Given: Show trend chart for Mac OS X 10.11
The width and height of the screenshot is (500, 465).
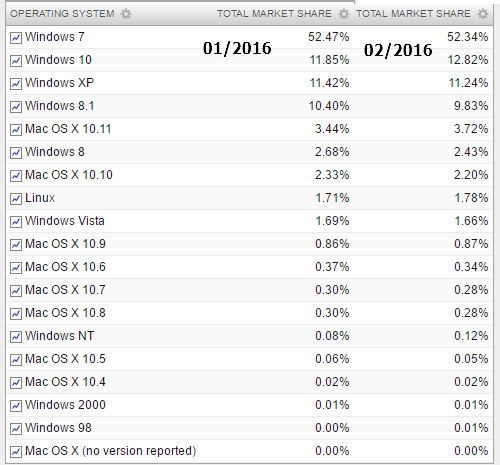Looking at the screenshot, I should pyautogui.click(x=16, y=130).
